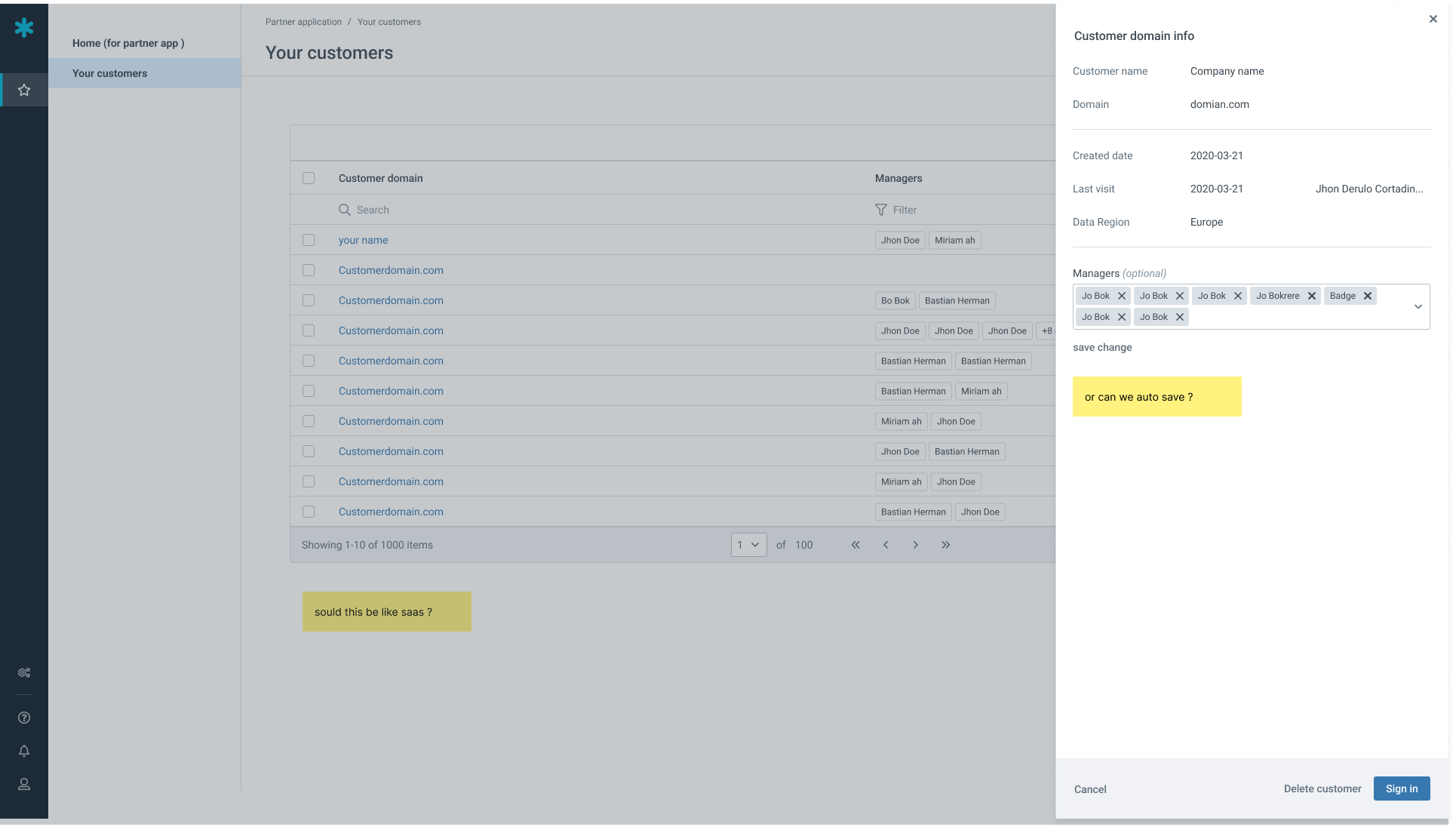Open the page number dropdown
The image size is (1456, 830).
tap(748, 545)
